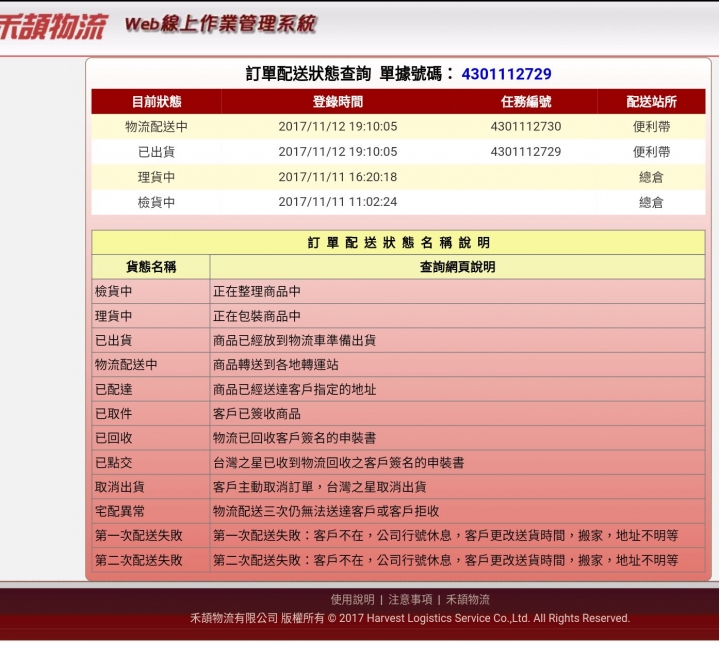Image resolution: width=720 pixels, height=670 pixels.
Task: Open the 禾頡物流 footer link
Action: 467,599
